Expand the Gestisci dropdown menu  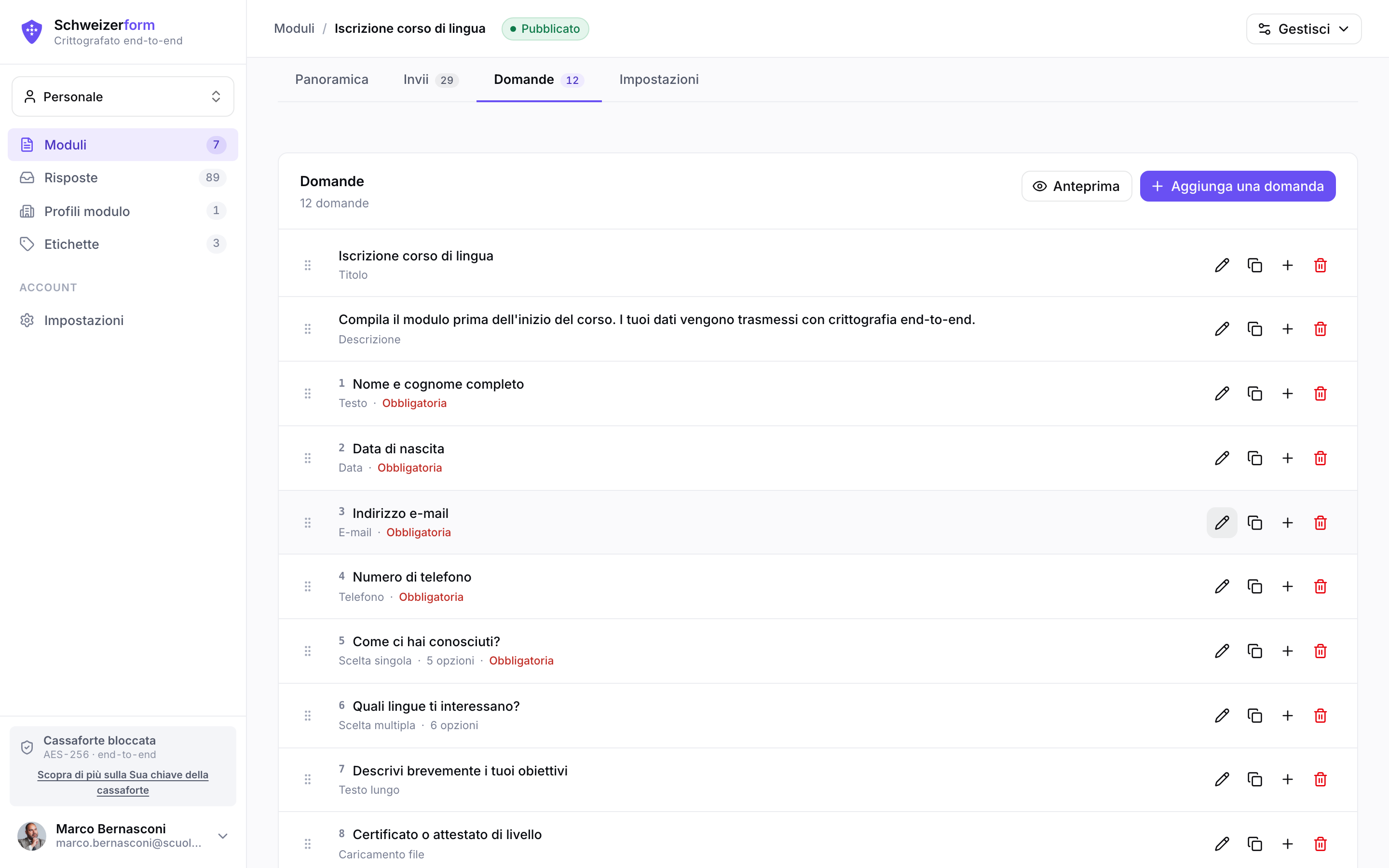pyautogui.click(x=1304, y=29)
